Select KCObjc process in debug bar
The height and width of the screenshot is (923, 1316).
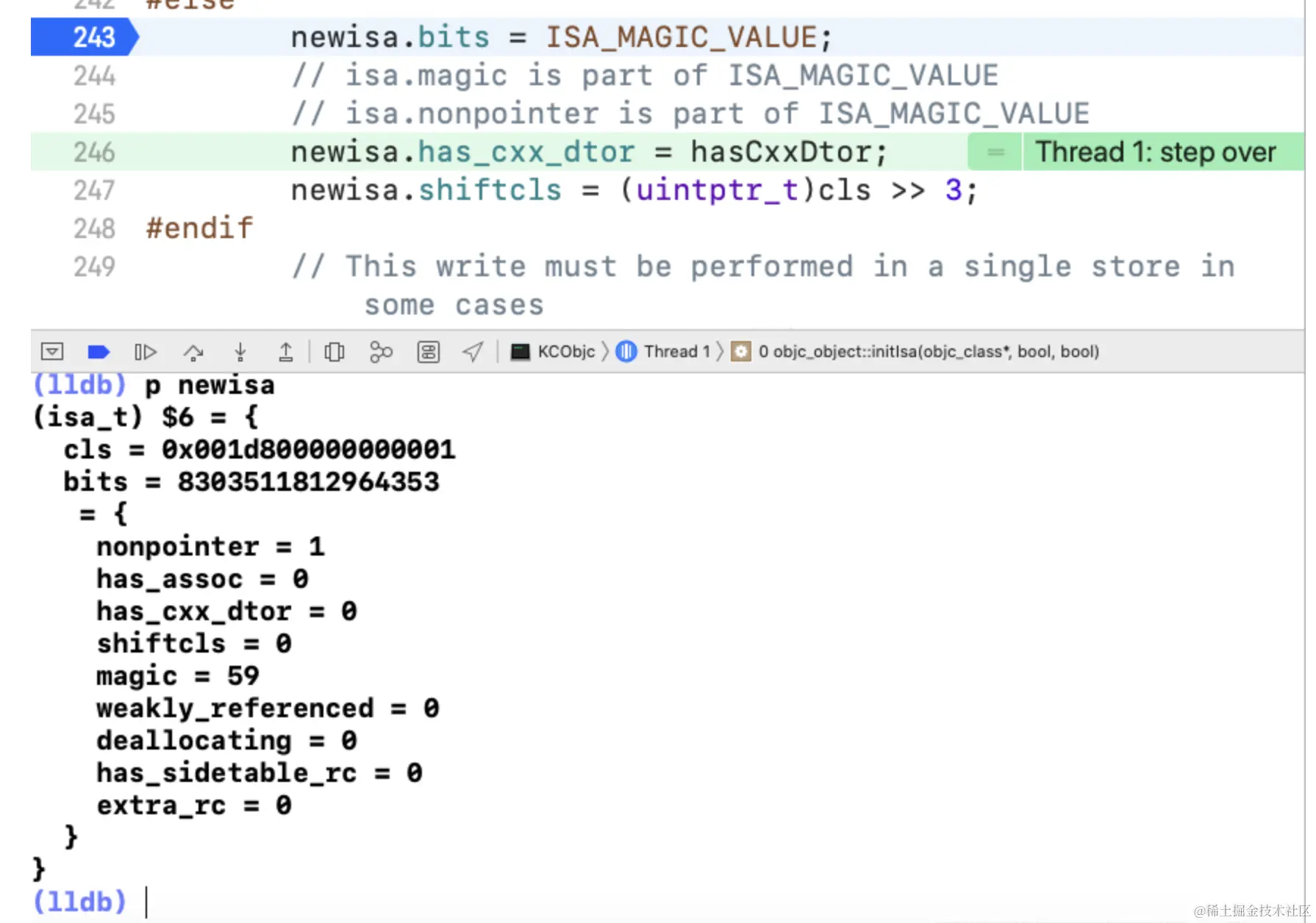pos(553,351)
